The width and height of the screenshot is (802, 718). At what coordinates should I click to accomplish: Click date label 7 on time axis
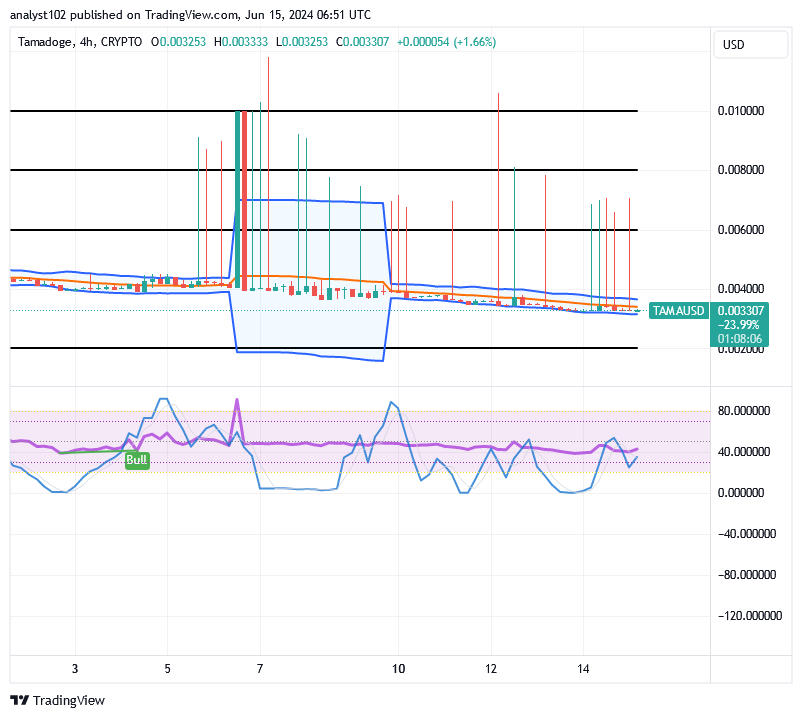pos(260,668)
